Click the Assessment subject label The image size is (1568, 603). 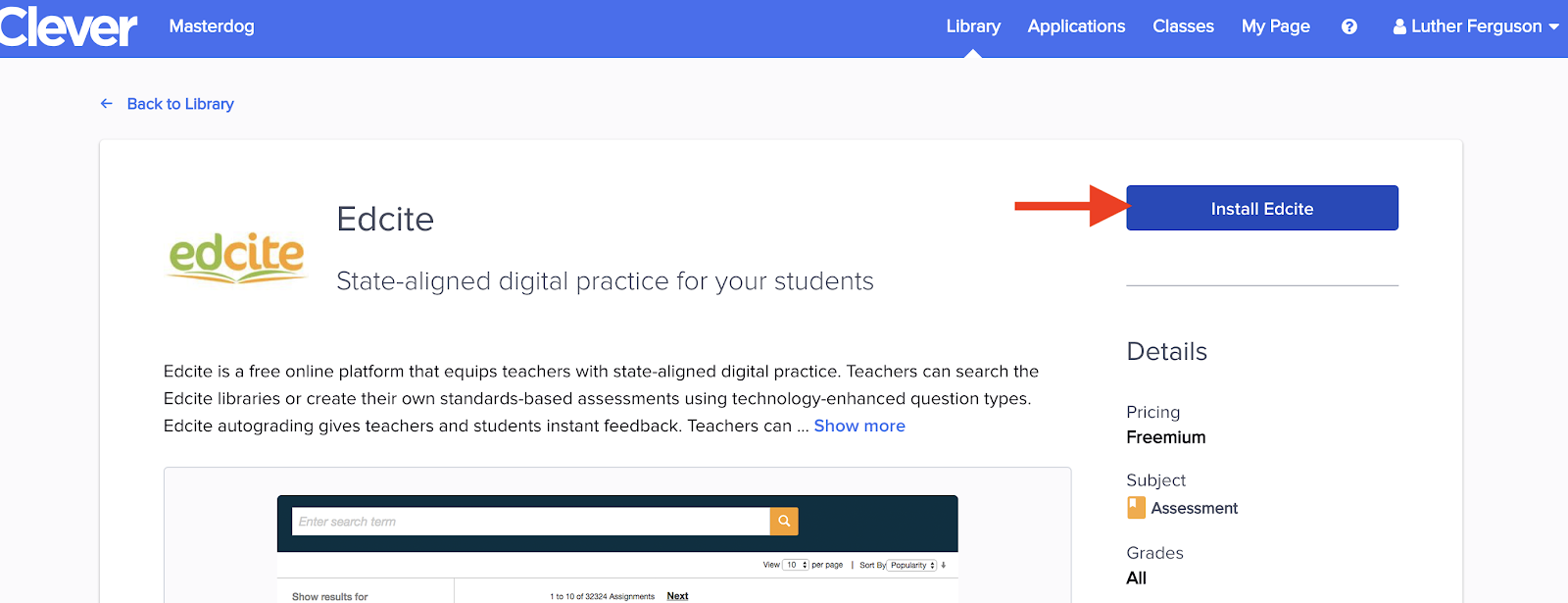click(1195, 508)
